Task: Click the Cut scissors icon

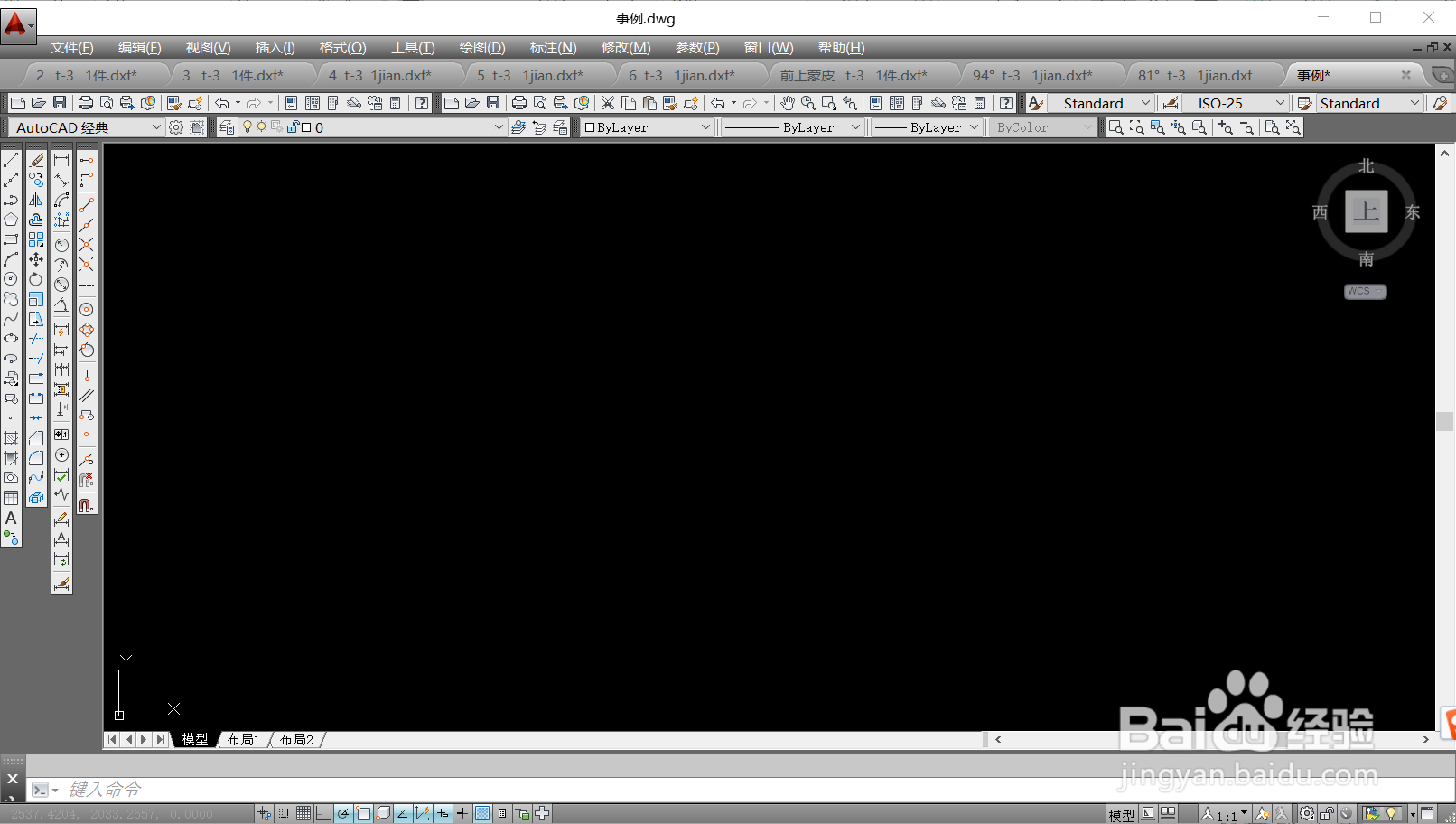Action: coord(608,103)
